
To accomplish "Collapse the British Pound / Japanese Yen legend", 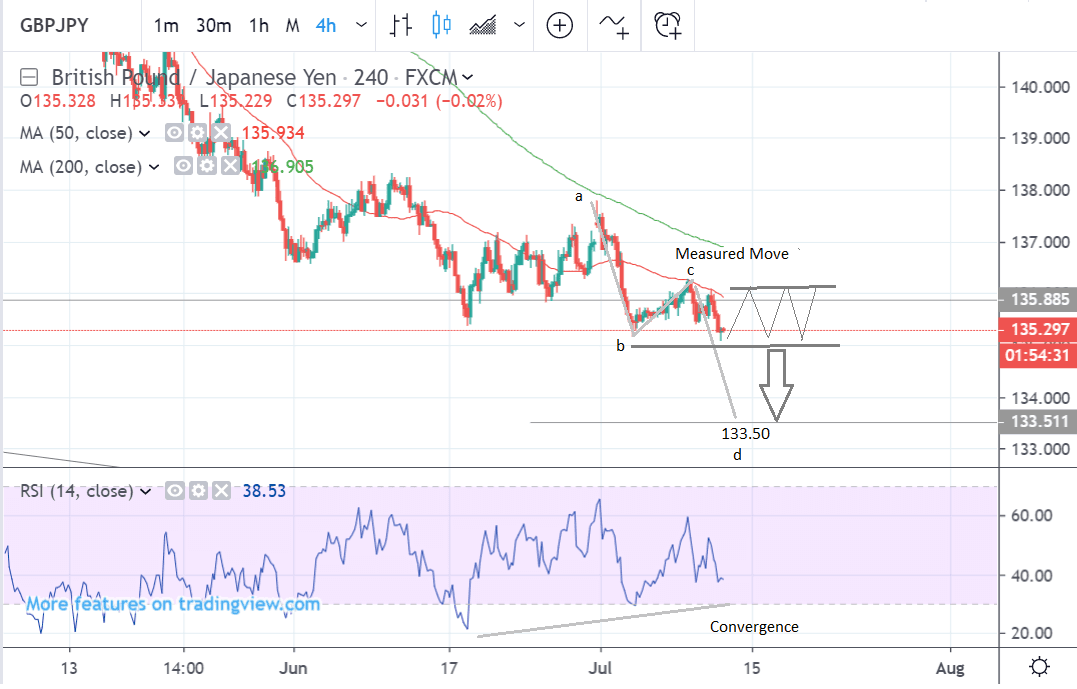I will click(x=30, y=77).
